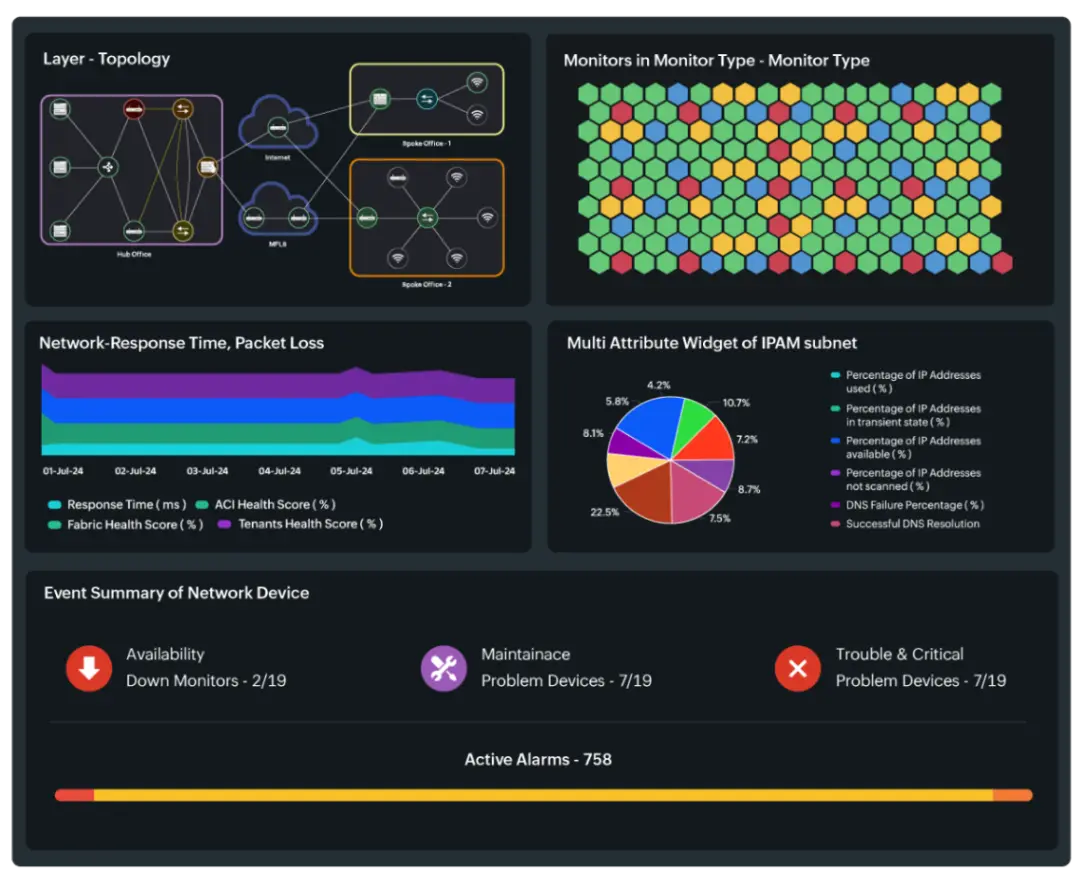Click the upper Wi-Fi access point in Spoke Office-1
1083x883 pixels.
click(x=477, y=83)
